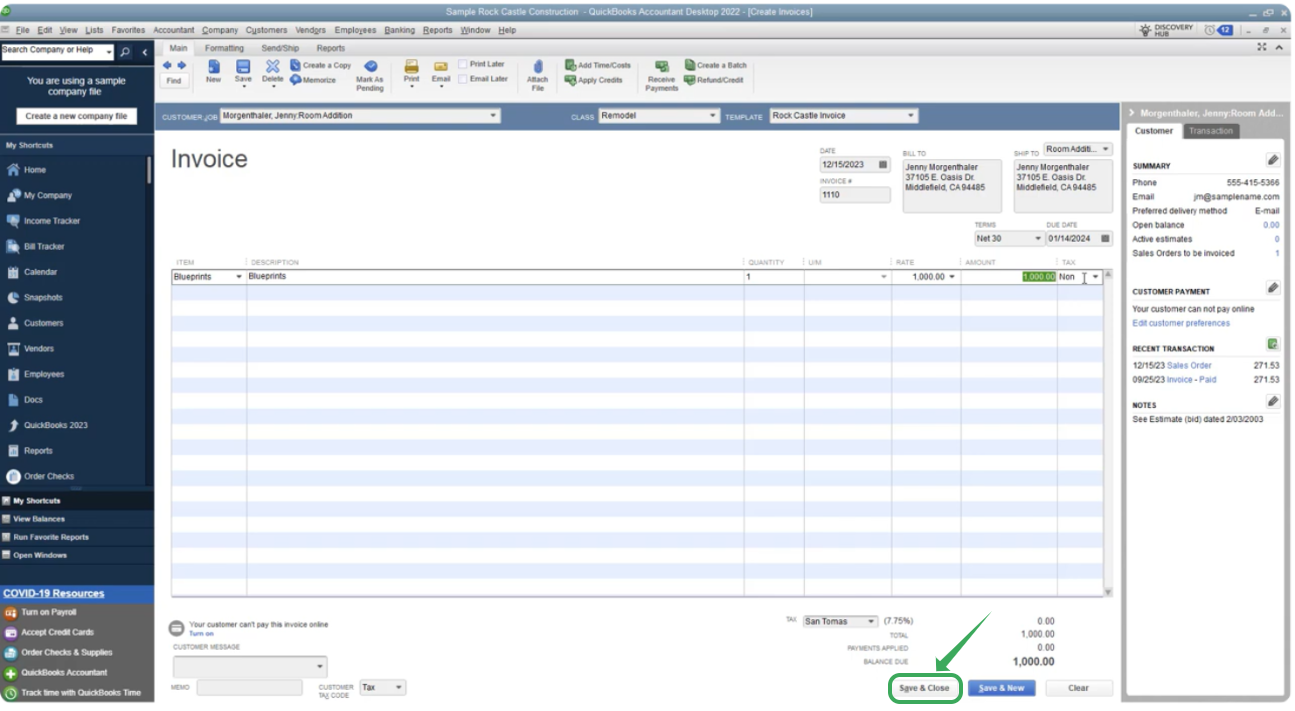This screenshot has height=711, width=1295.
Task: Open the Customer Message dropdown
Action: click(x=320, y=666)
